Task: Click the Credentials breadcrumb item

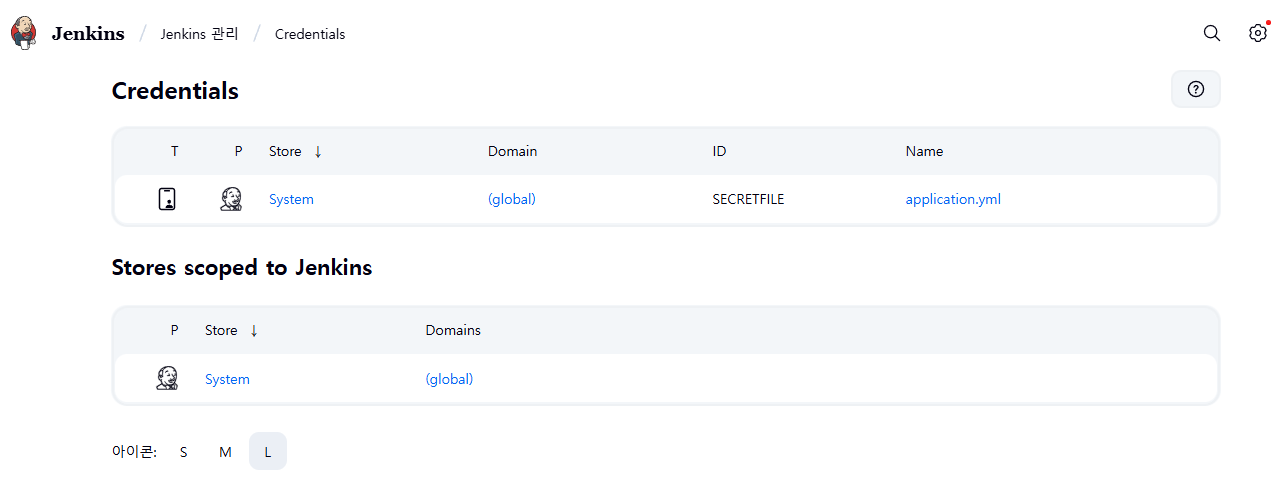Action: [x=310, y=34]
